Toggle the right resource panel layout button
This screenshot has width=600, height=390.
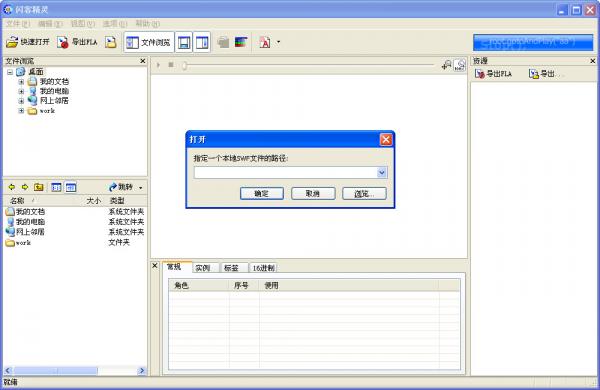click(x=202, y=42)
